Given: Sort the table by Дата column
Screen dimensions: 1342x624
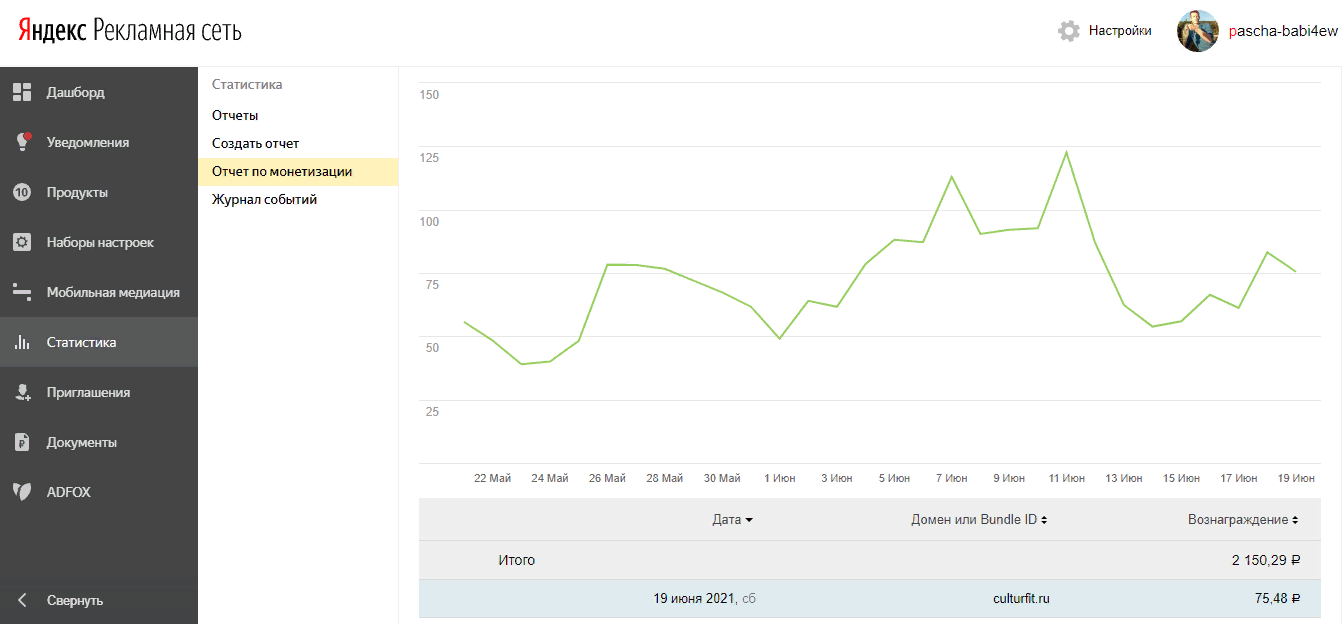Looking at the screenshot, I should click(732, 520).
